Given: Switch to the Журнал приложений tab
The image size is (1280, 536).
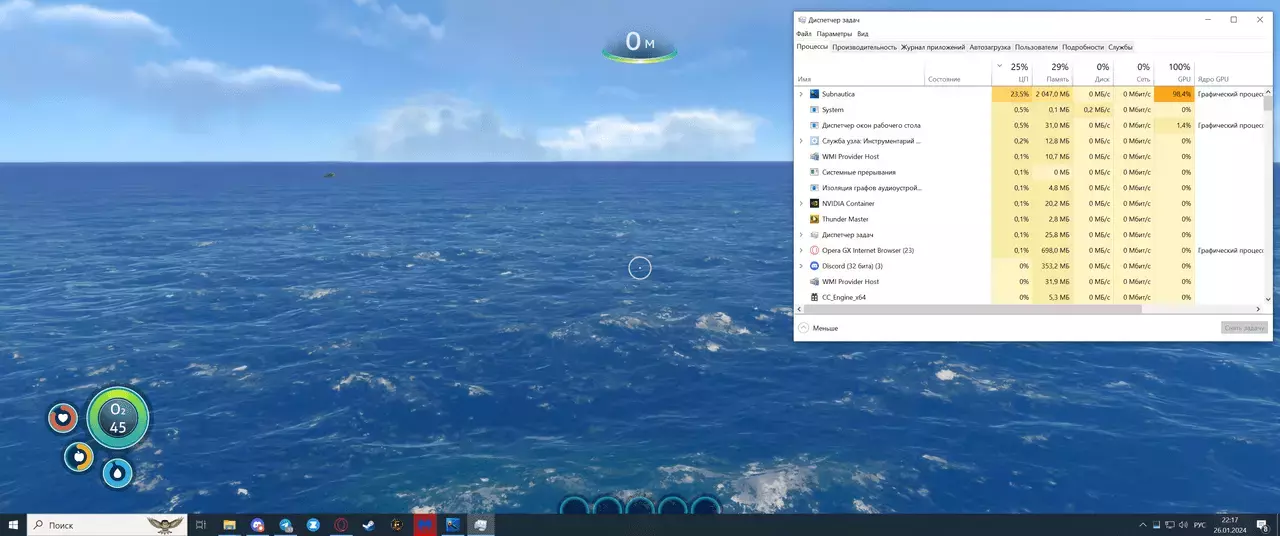Looking at the screenshot, I should point(933,47).
